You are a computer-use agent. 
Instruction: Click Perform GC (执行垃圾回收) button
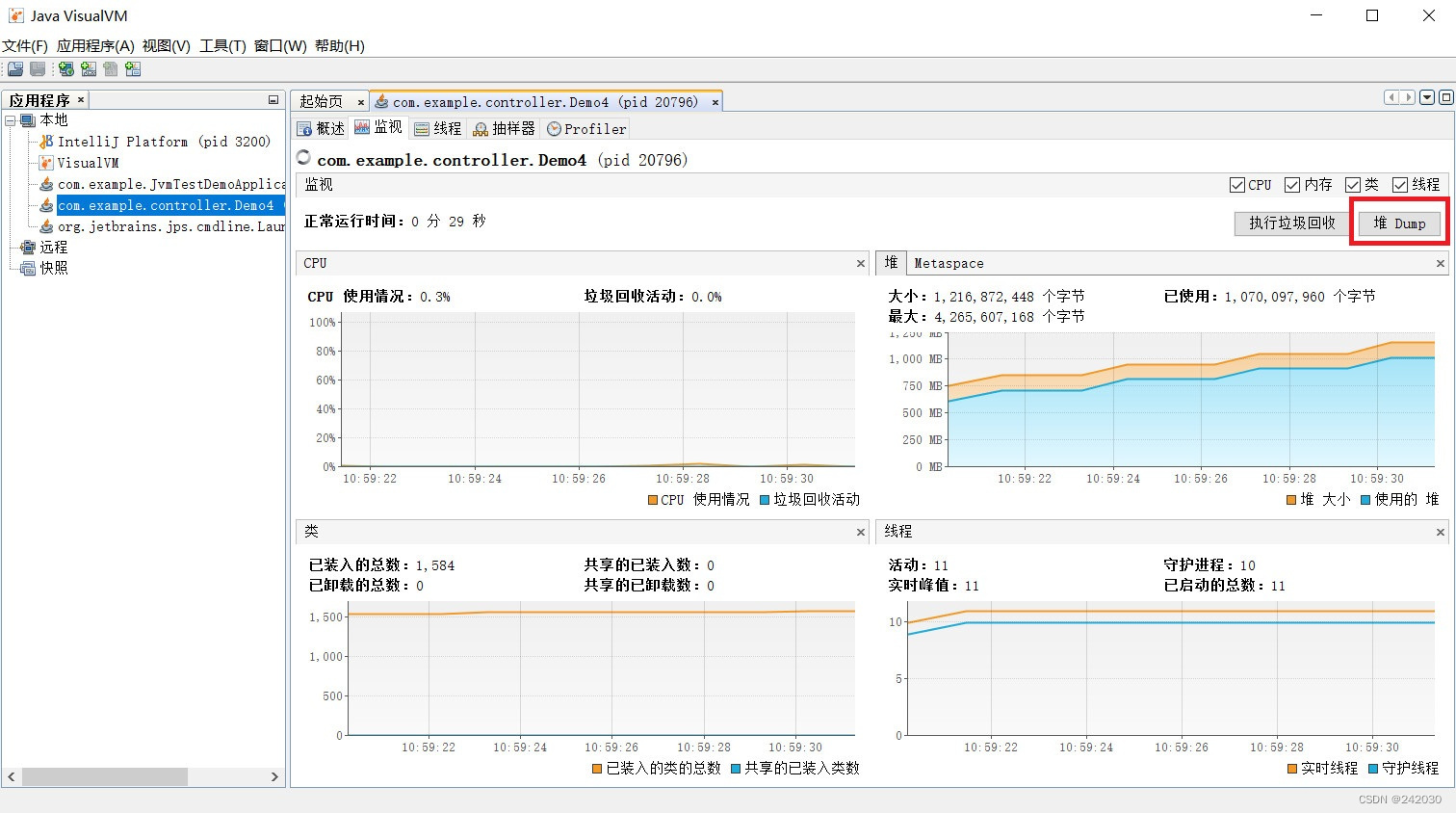pos(1292,223)
